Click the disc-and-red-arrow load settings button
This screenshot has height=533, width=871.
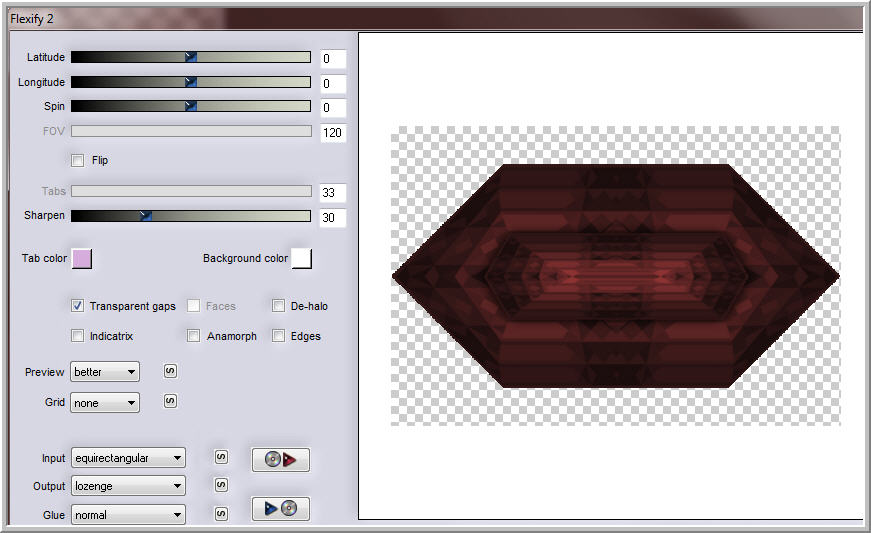[x=280, y=460]
